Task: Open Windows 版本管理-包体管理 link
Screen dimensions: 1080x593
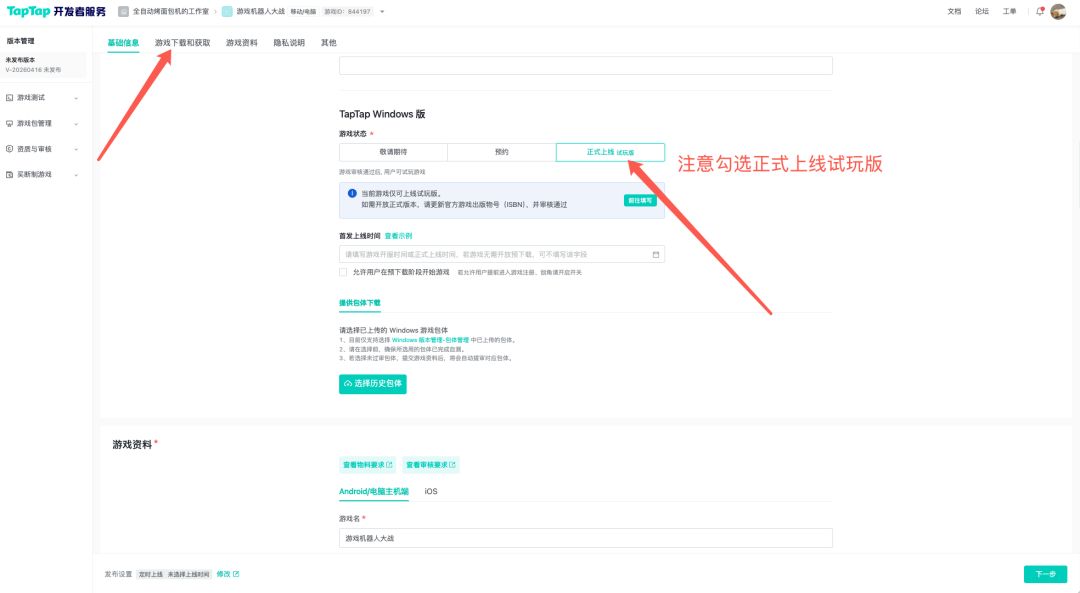Action: pos(430,340)
